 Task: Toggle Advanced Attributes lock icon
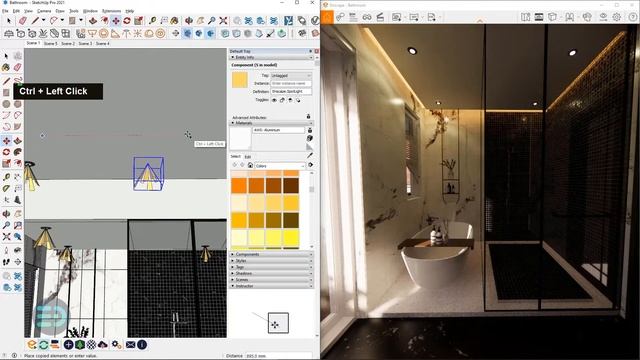click(x=309, y=117)
